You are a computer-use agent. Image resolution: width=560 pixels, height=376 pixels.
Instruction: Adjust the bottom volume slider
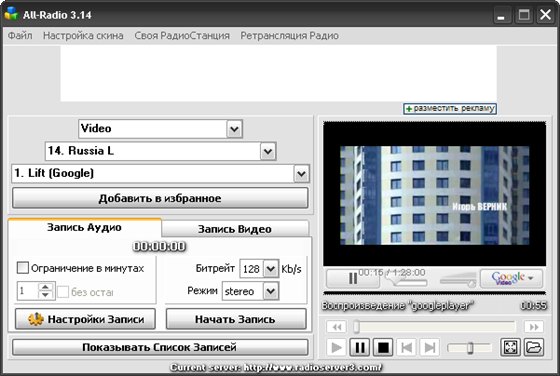point(470,347)
